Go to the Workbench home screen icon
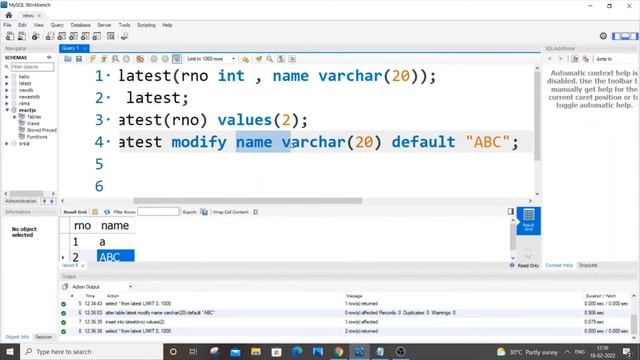The width and height of the screenshot is (640, 360). (9, 15)
